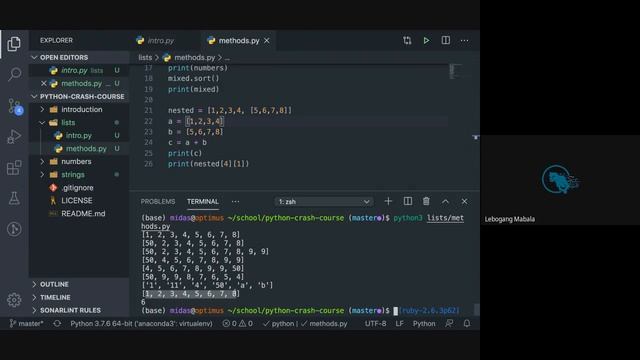Click the python | methods.py status item
Viewport: 640px width, 360px height.
(305, 323)
